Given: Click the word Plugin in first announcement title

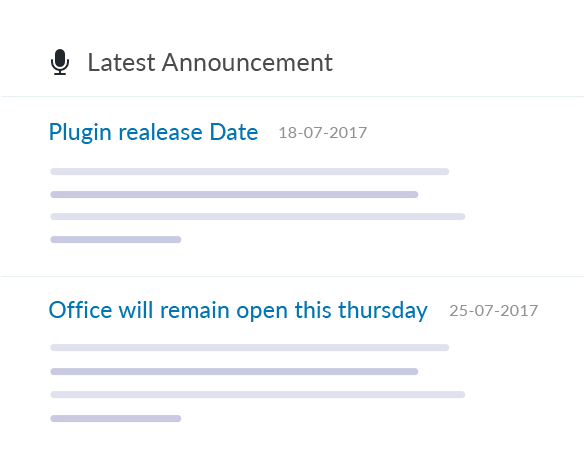Looking at the screenshot, I should point(80,133).
